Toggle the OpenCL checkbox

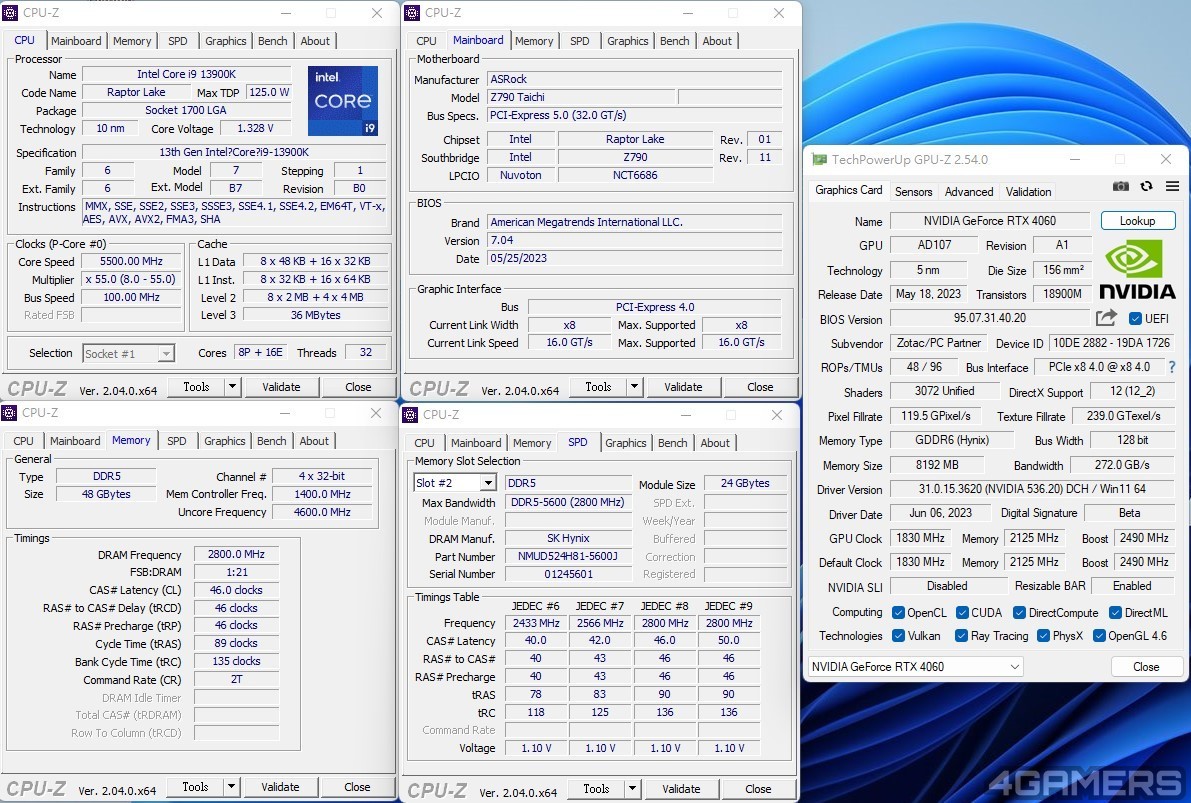tap(899, 612)
